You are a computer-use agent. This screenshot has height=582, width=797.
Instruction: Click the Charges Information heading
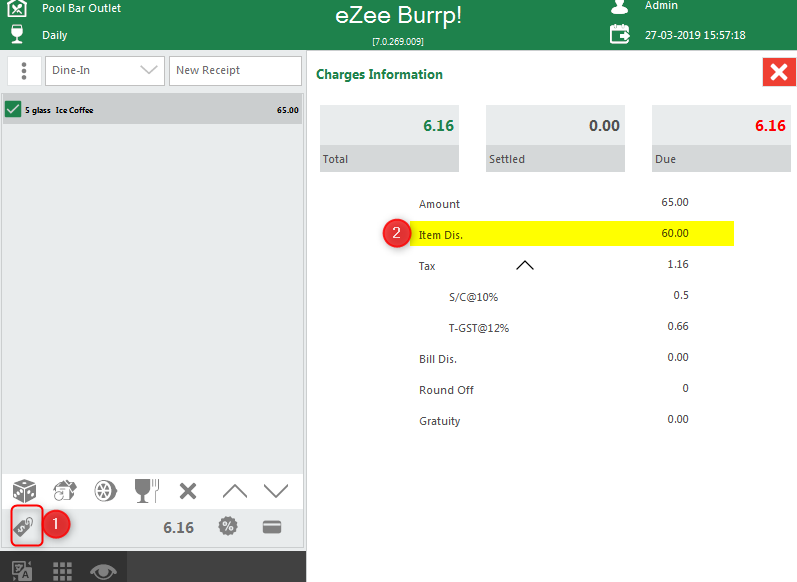(x=379, y=74)
